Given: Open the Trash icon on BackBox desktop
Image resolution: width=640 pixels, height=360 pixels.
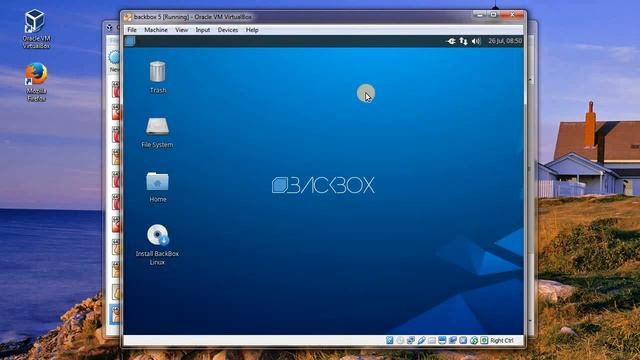Looking at the screenshot, I should point(158,78).
